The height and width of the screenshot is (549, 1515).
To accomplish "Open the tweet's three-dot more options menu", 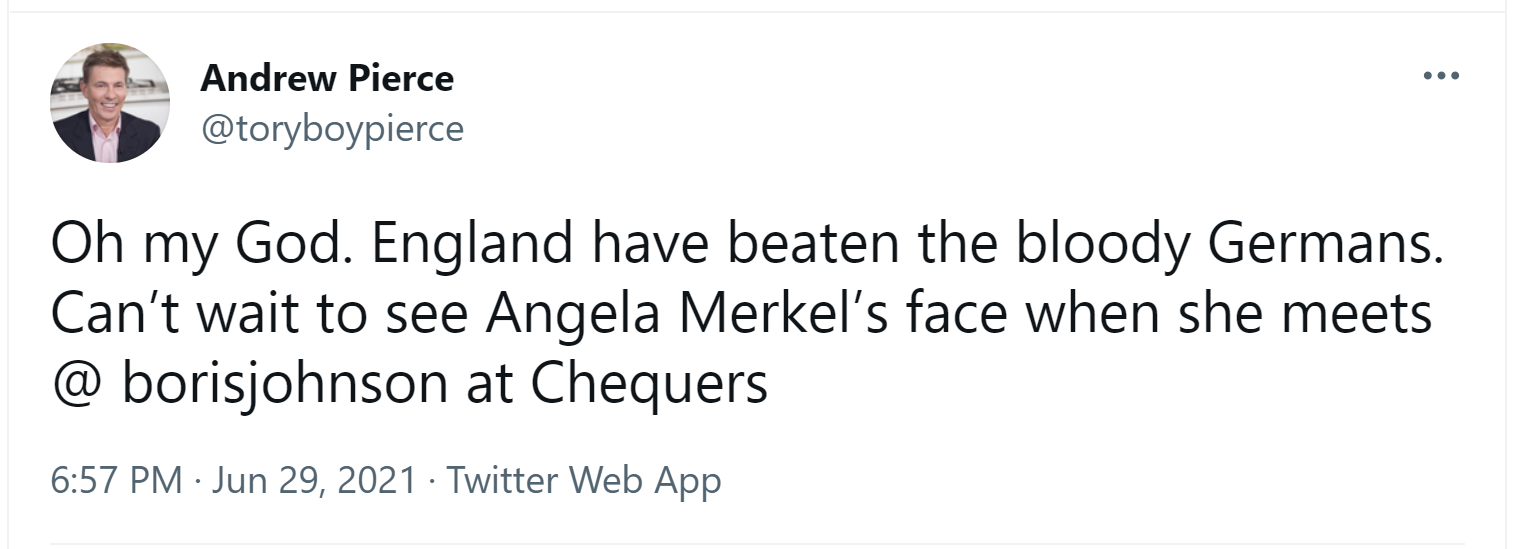I will [1441, 76].
